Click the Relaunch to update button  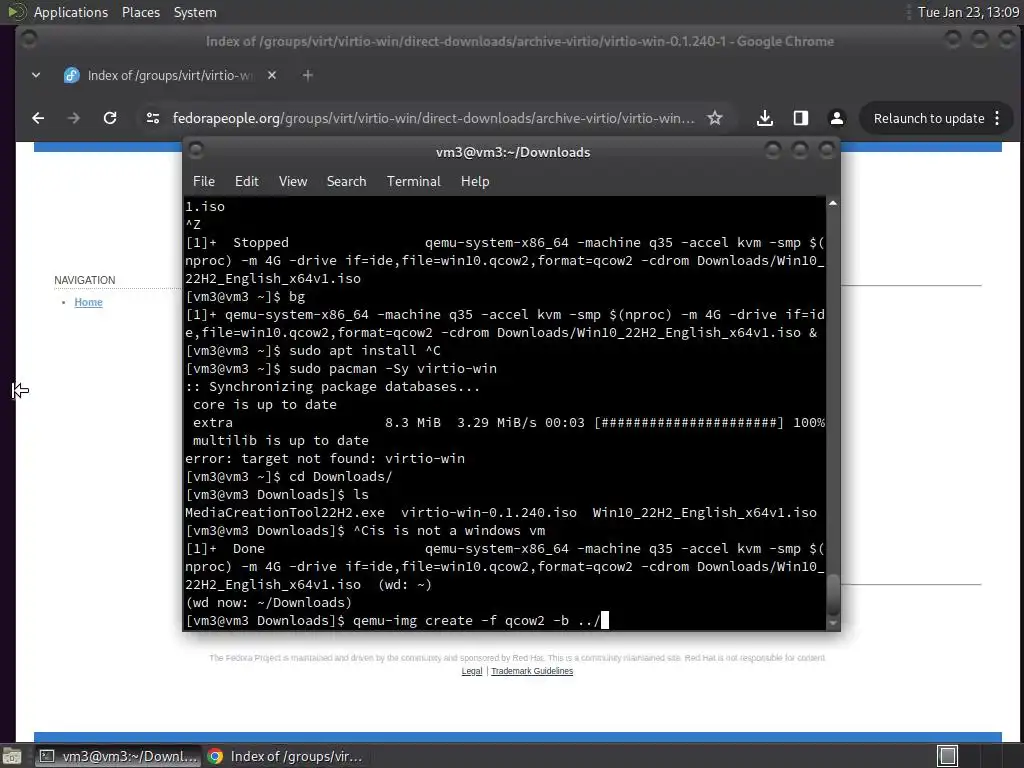pos(929,118)
